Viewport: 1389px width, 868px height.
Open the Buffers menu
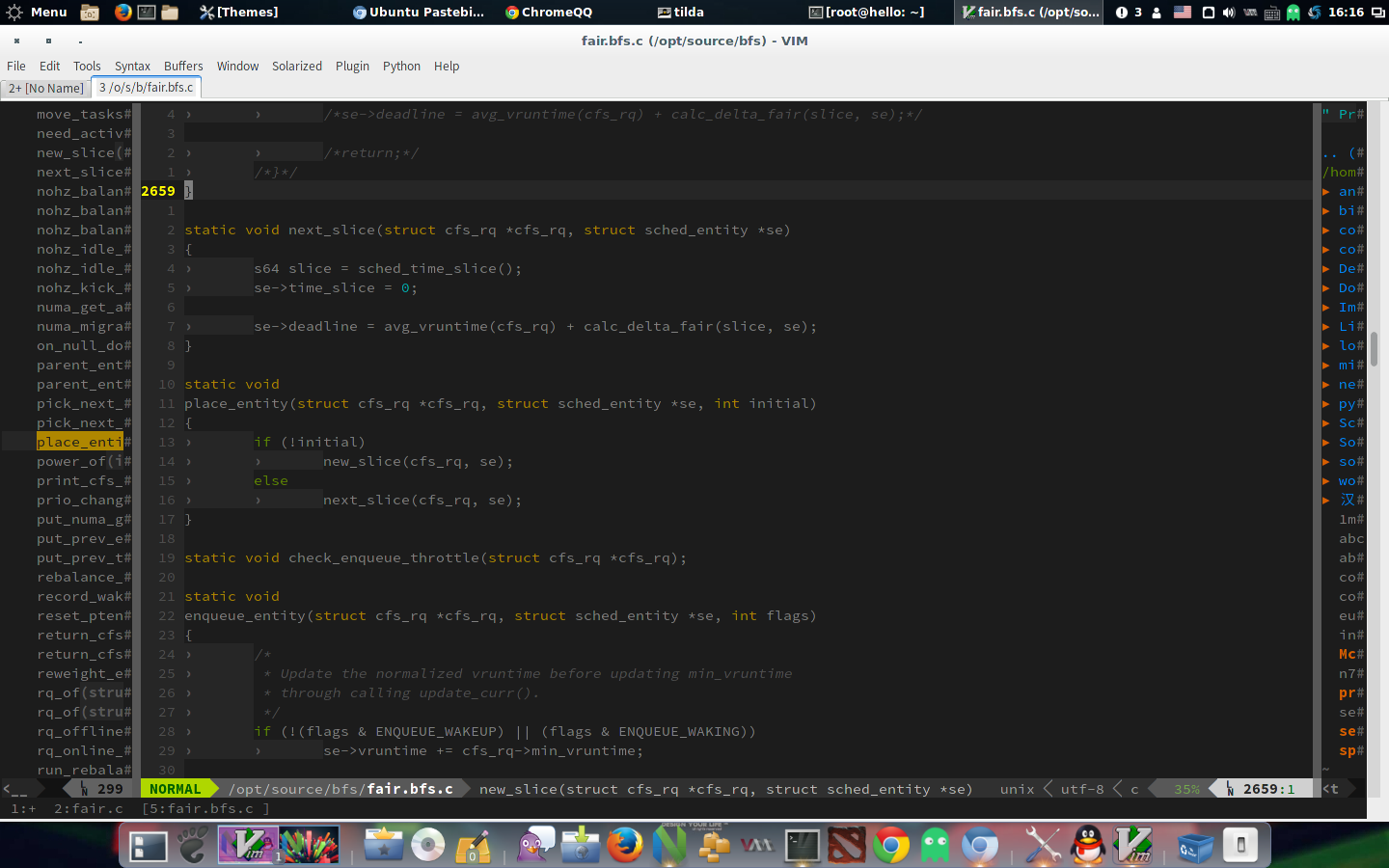183,66
